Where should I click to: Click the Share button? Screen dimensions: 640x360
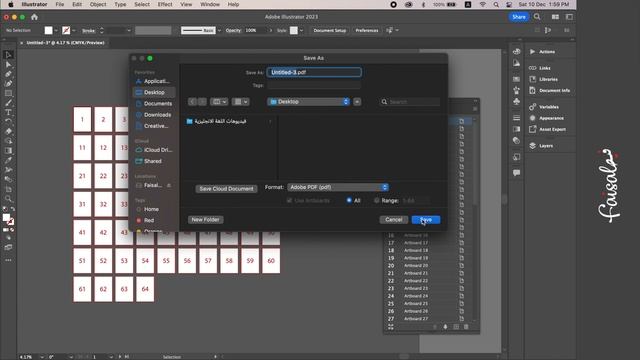[519, 17]
